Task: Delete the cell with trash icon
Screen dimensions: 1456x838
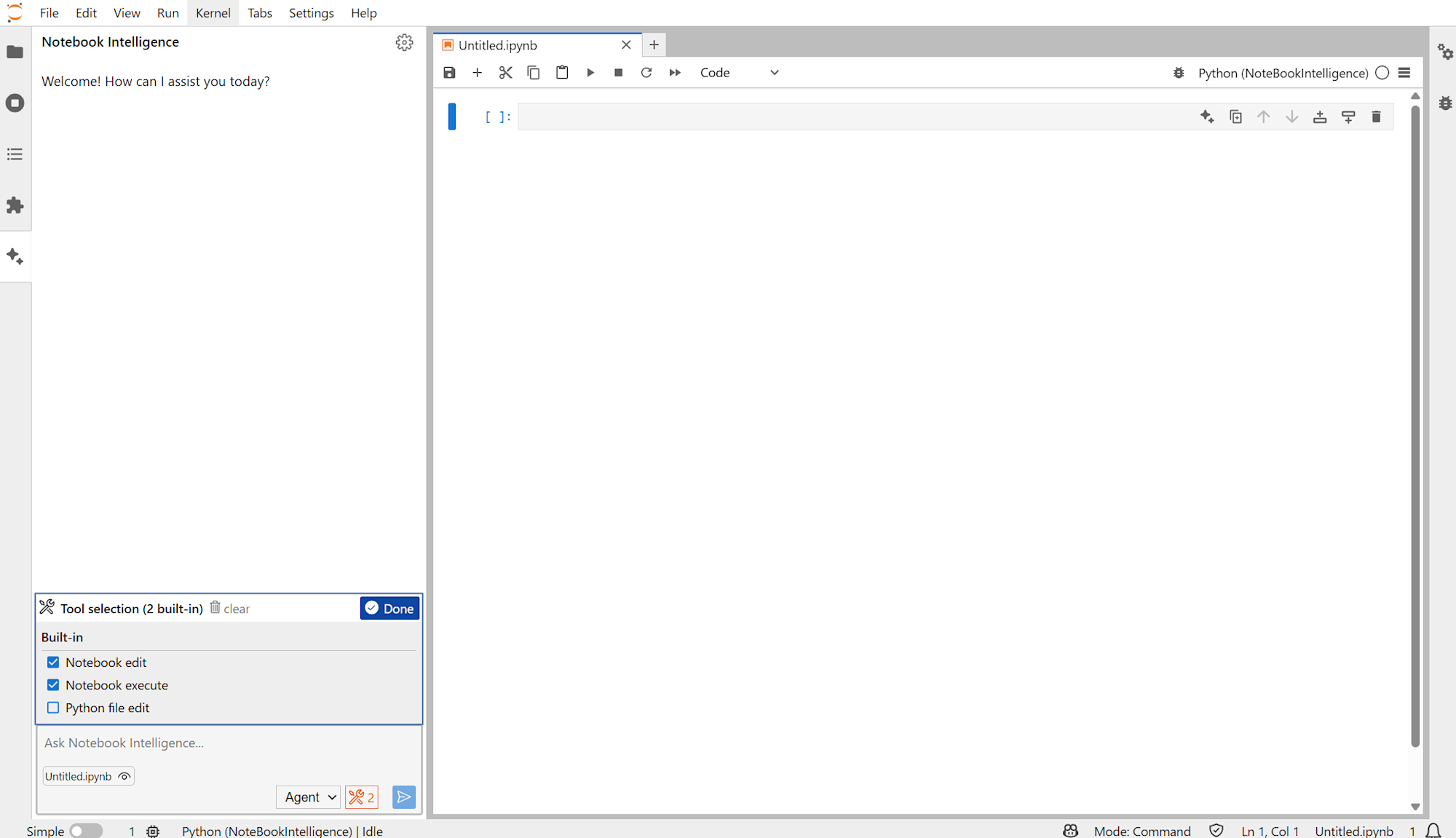Action: [1376, 116]
